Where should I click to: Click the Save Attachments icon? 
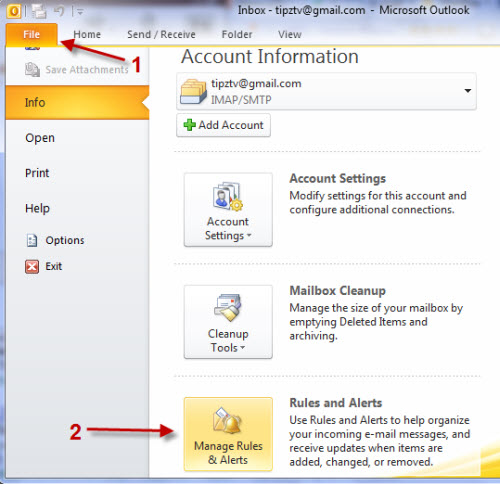[x=32, y=69]
